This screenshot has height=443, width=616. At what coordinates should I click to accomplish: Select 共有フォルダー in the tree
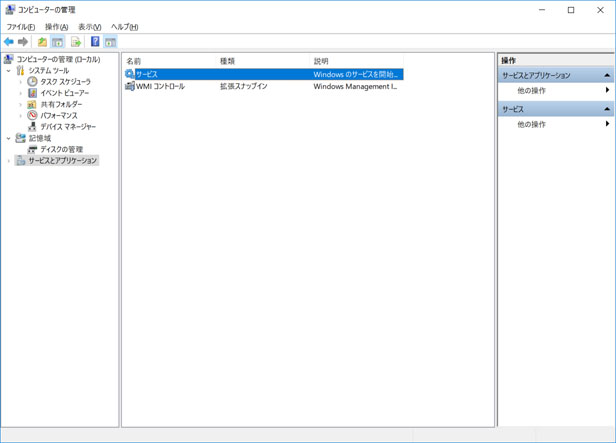(x=61, y=104)
